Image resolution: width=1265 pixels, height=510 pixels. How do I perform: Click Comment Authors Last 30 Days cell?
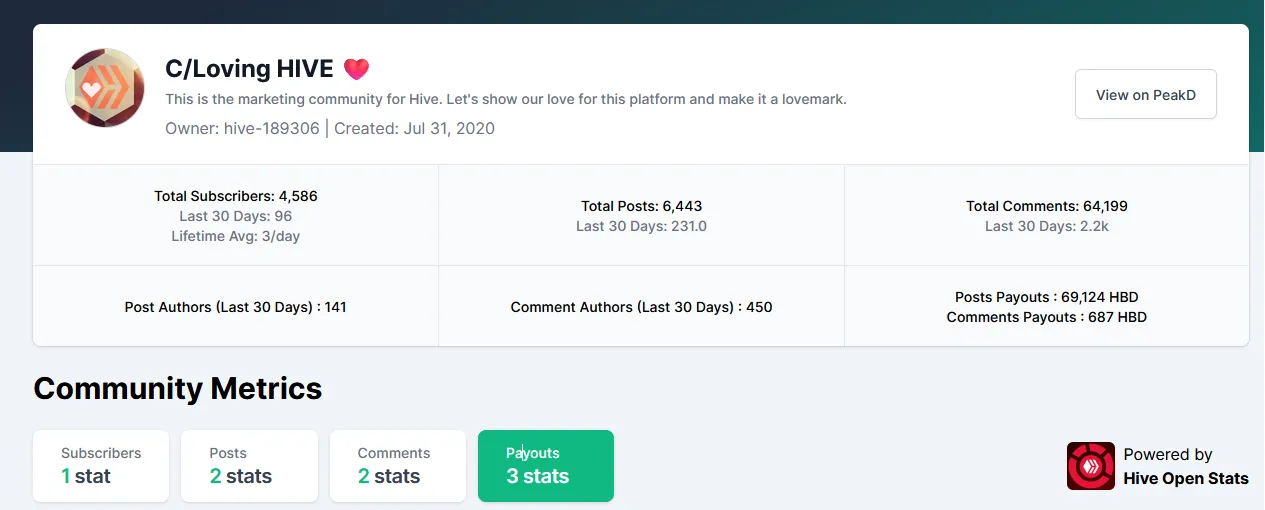(x=641, y=307)
